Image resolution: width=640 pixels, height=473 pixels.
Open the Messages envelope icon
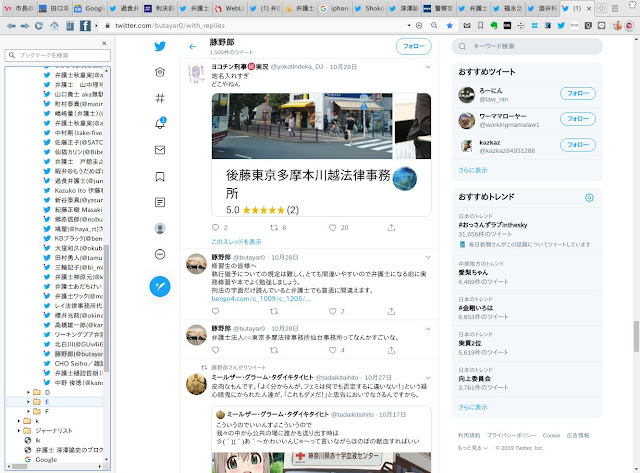160,150
